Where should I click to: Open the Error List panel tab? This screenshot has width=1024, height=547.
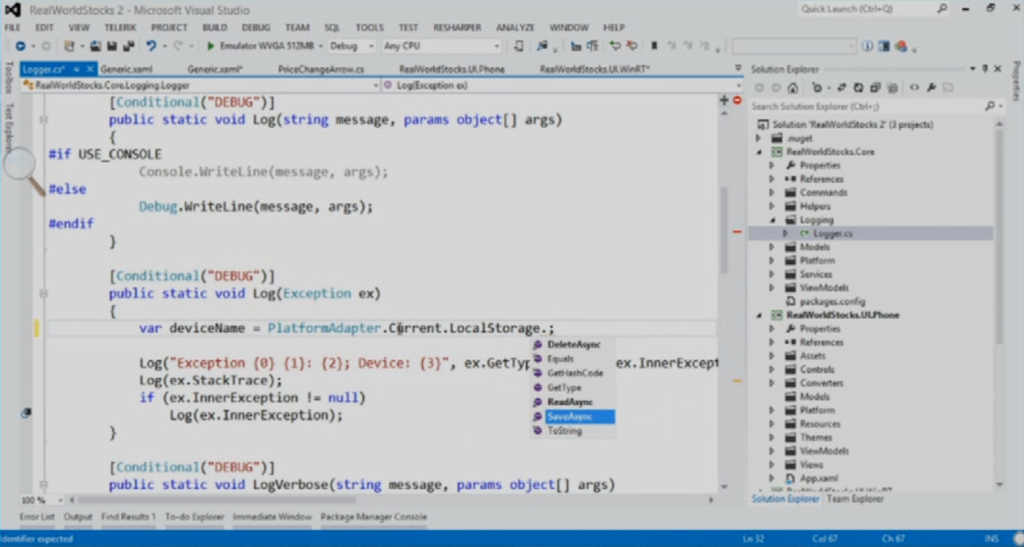[x=37, y=516]
